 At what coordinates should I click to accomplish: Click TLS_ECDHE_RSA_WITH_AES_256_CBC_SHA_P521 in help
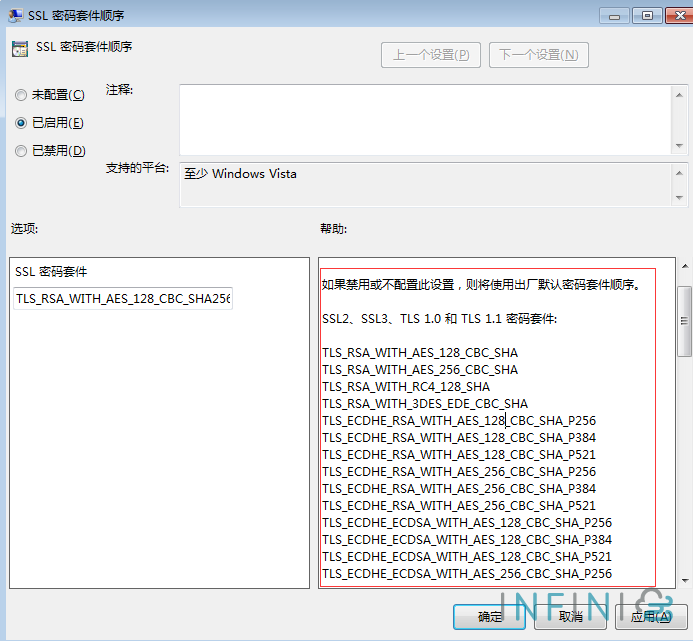[x=459, y=505]
